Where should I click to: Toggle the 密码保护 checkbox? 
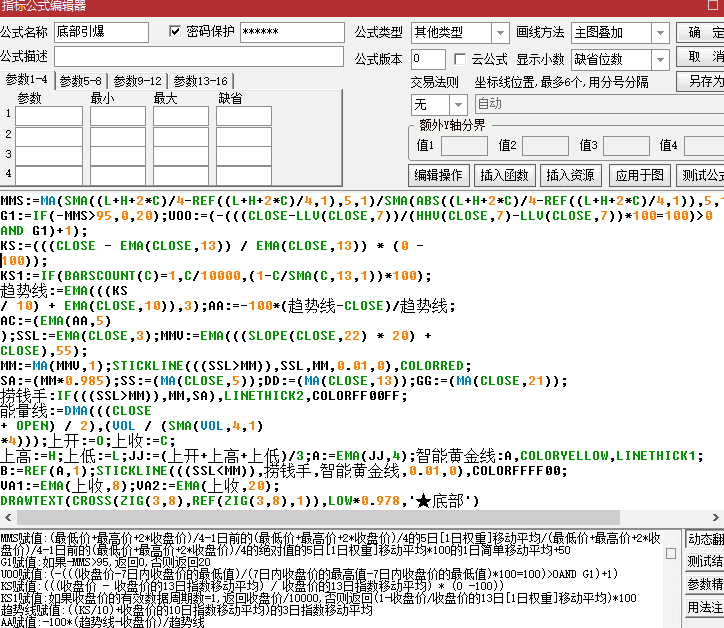tap(176, 32)
